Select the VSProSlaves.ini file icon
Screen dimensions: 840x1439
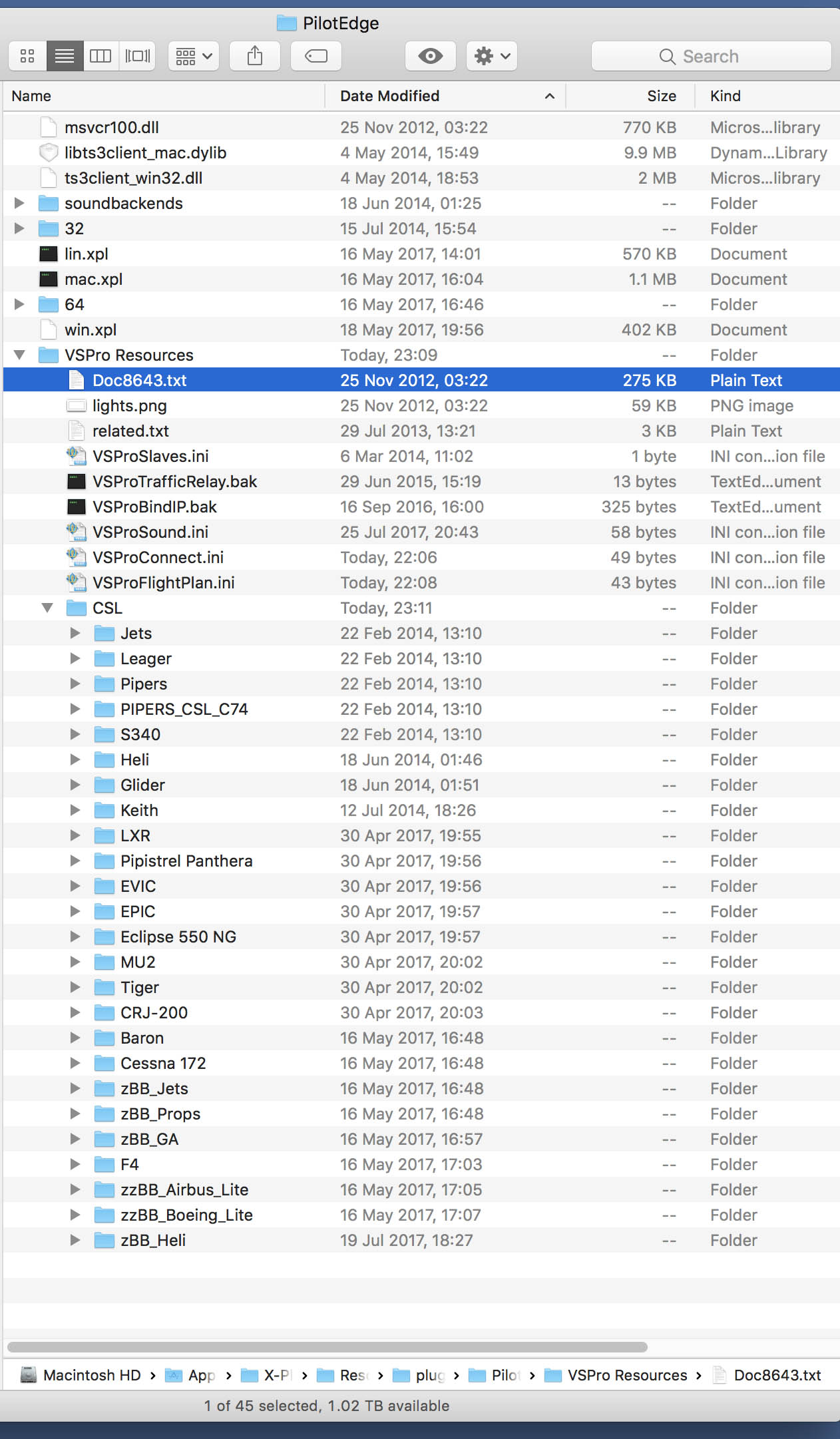point(77,456)
